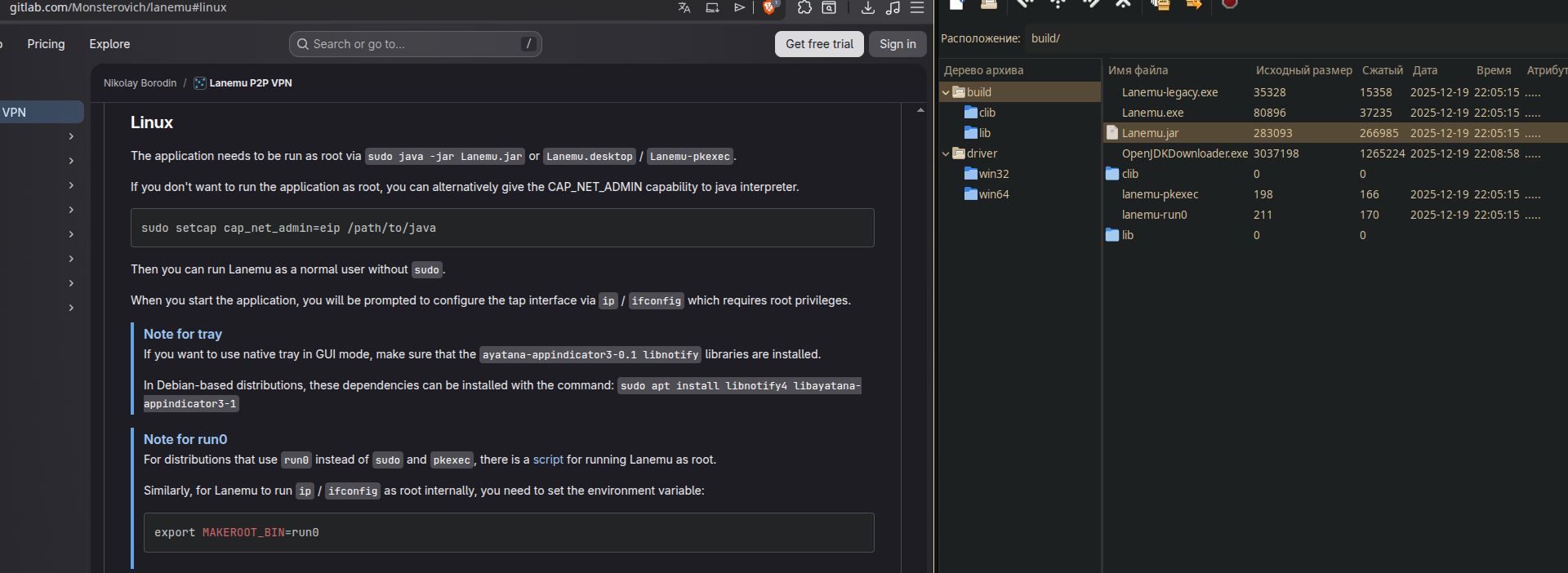Select the OpenJDKDownloader.exe file row

pos(1335,153)
